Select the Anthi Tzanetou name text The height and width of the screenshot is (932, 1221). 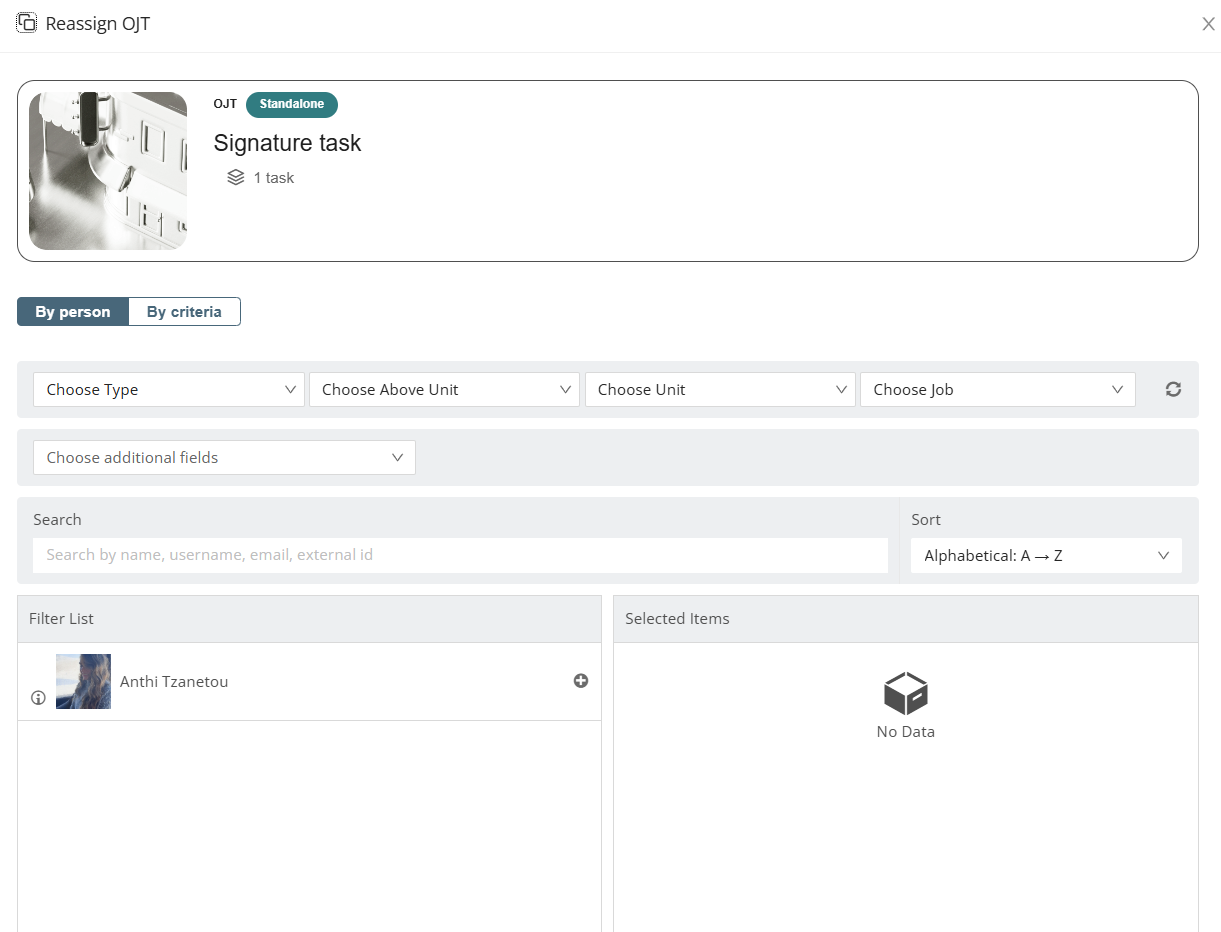pyautogui.click(x=174, y=682)
